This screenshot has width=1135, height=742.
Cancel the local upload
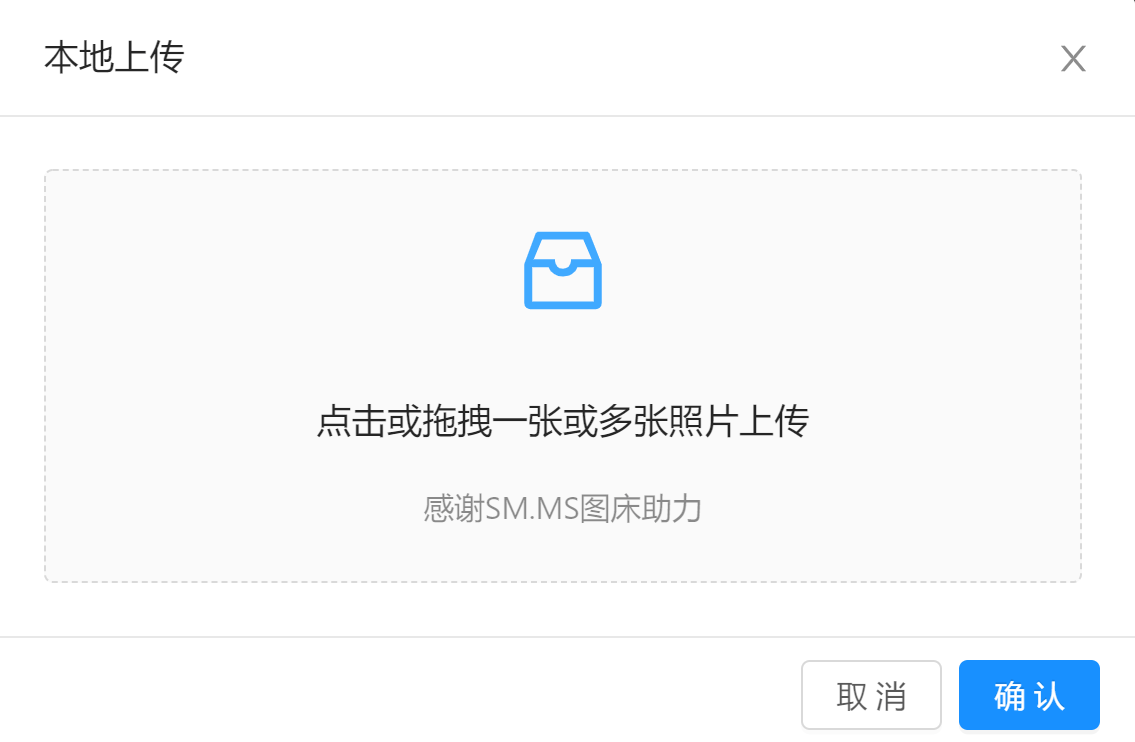coord(871,695)
